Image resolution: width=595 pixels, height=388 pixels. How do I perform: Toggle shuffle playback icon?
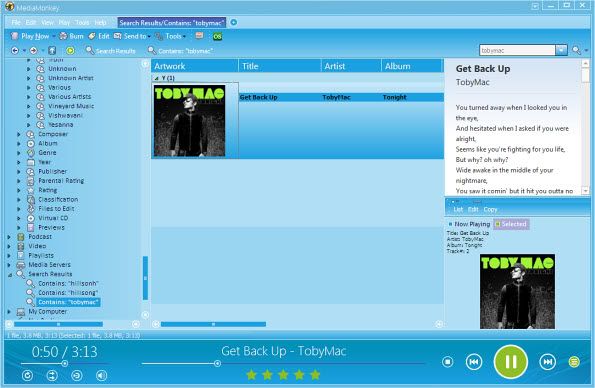(52, 375)
